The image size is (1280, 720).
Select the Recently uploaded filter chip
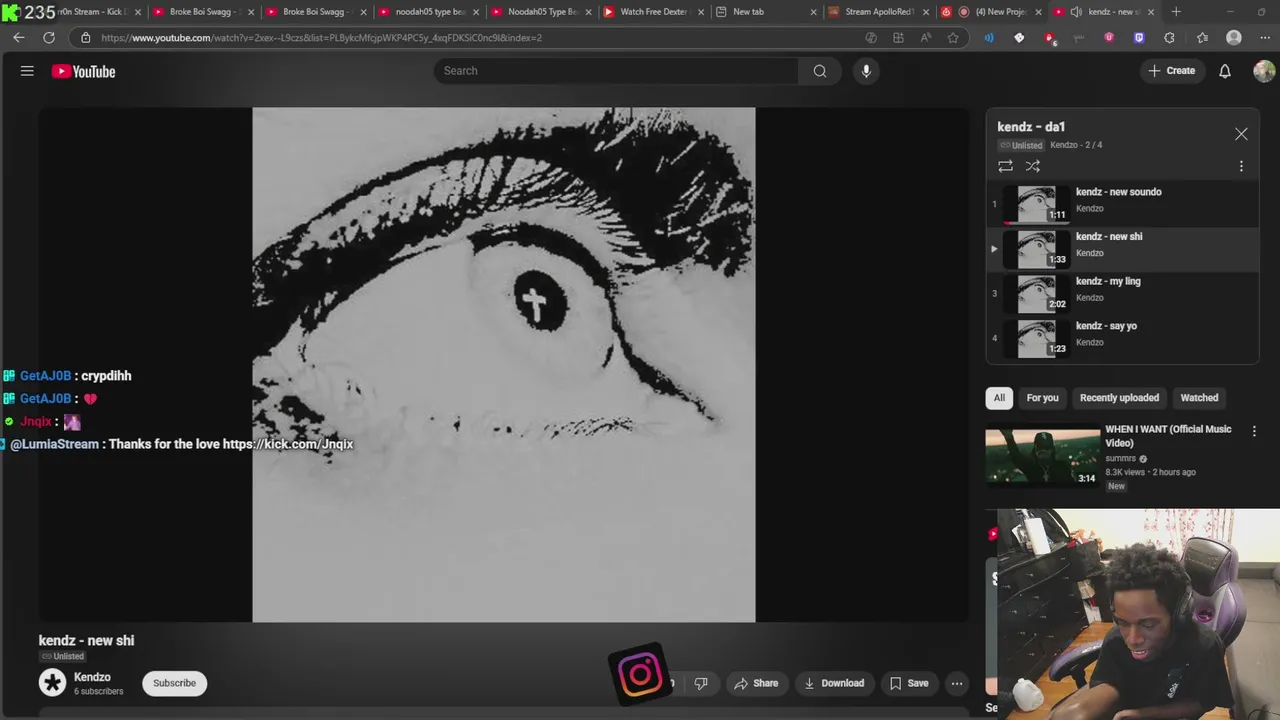[1119, 398]
